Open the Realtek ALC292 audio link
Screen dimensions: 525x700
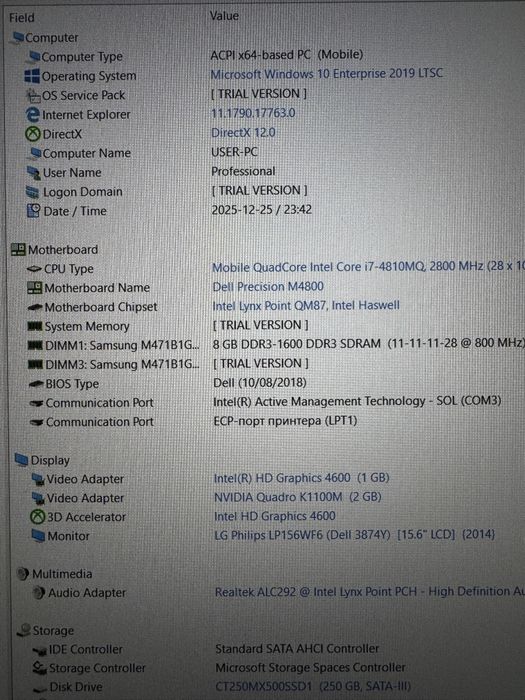click(370, 592)
